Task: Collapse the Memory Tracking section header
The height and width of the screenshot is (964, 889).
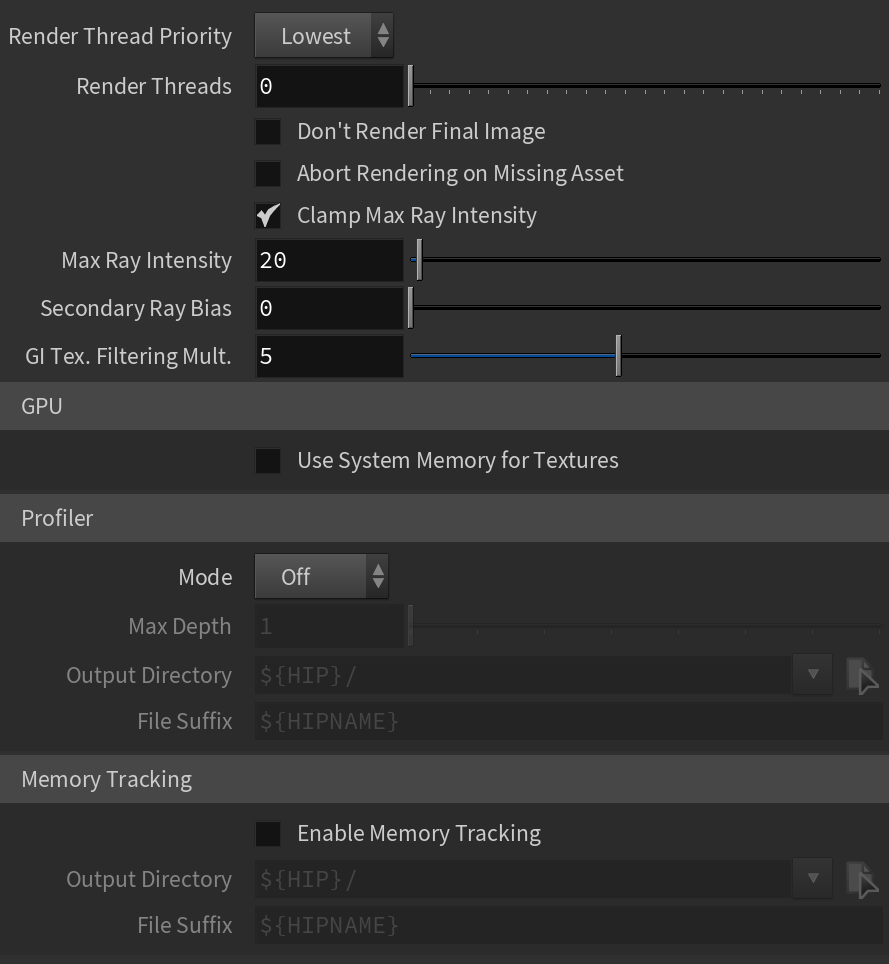Action: [x=444, y=780]
